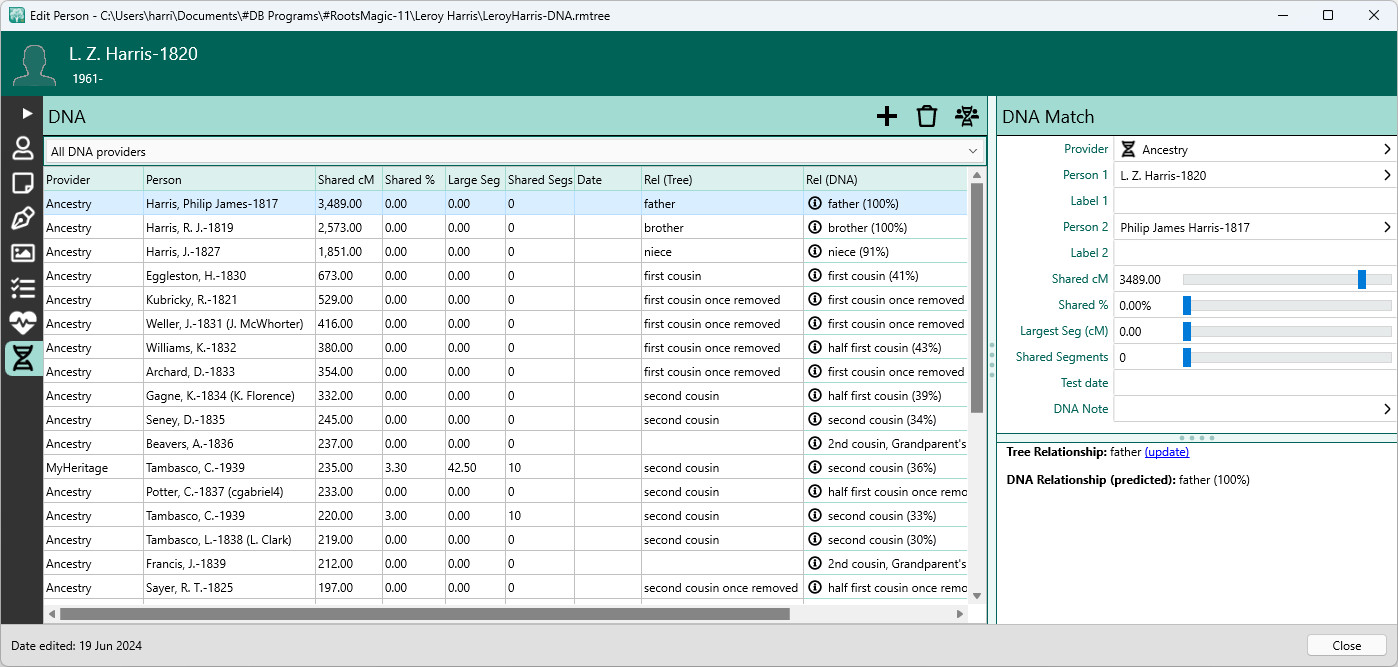
Task: Click info icon in Francis, J.-1839 row
Action: click(x=815, y=563)
